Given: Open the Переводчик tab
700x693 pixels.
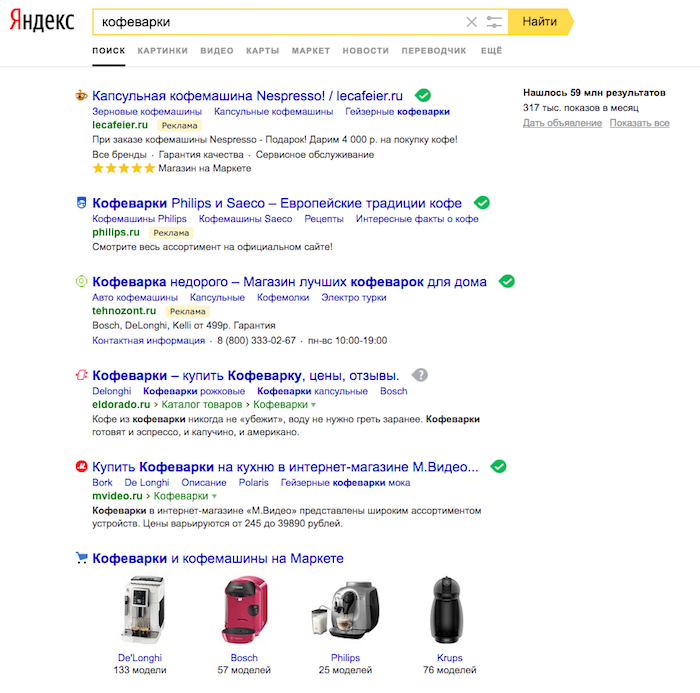Looking at the screenshot, I should (x=434, y=50).
